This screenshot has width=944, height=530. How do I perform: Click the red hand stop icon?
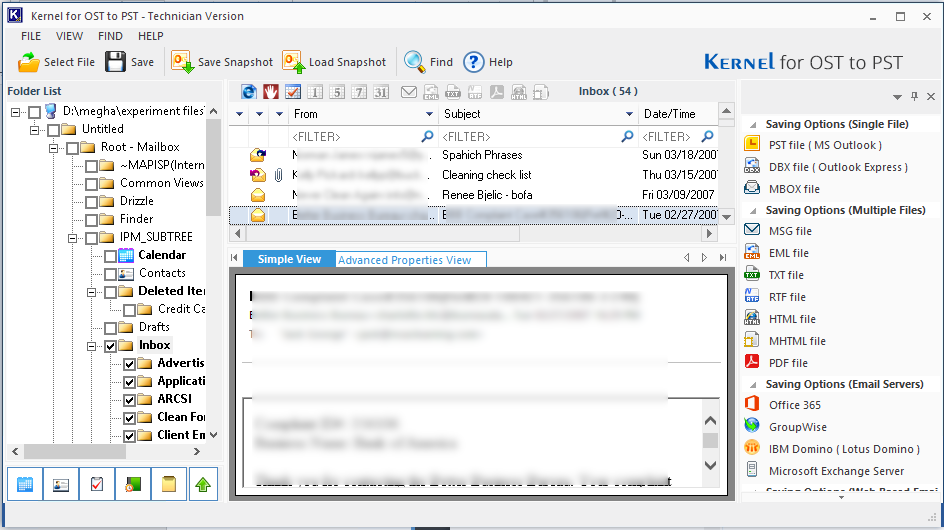pyautogui.click(x=270, y=92)
